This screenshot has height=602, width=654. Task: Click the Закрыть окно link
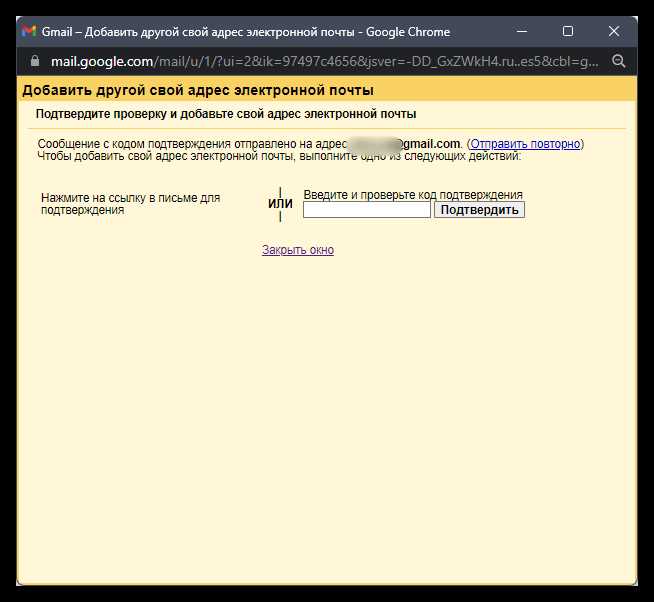click(x=298, y=250)
